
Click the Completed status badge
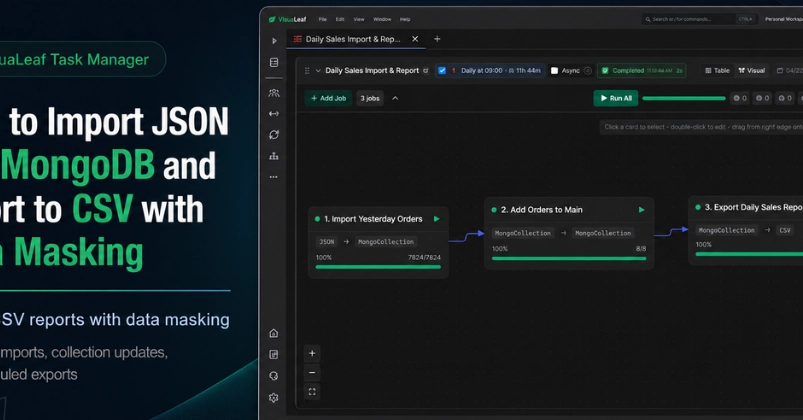coord(642,71)
